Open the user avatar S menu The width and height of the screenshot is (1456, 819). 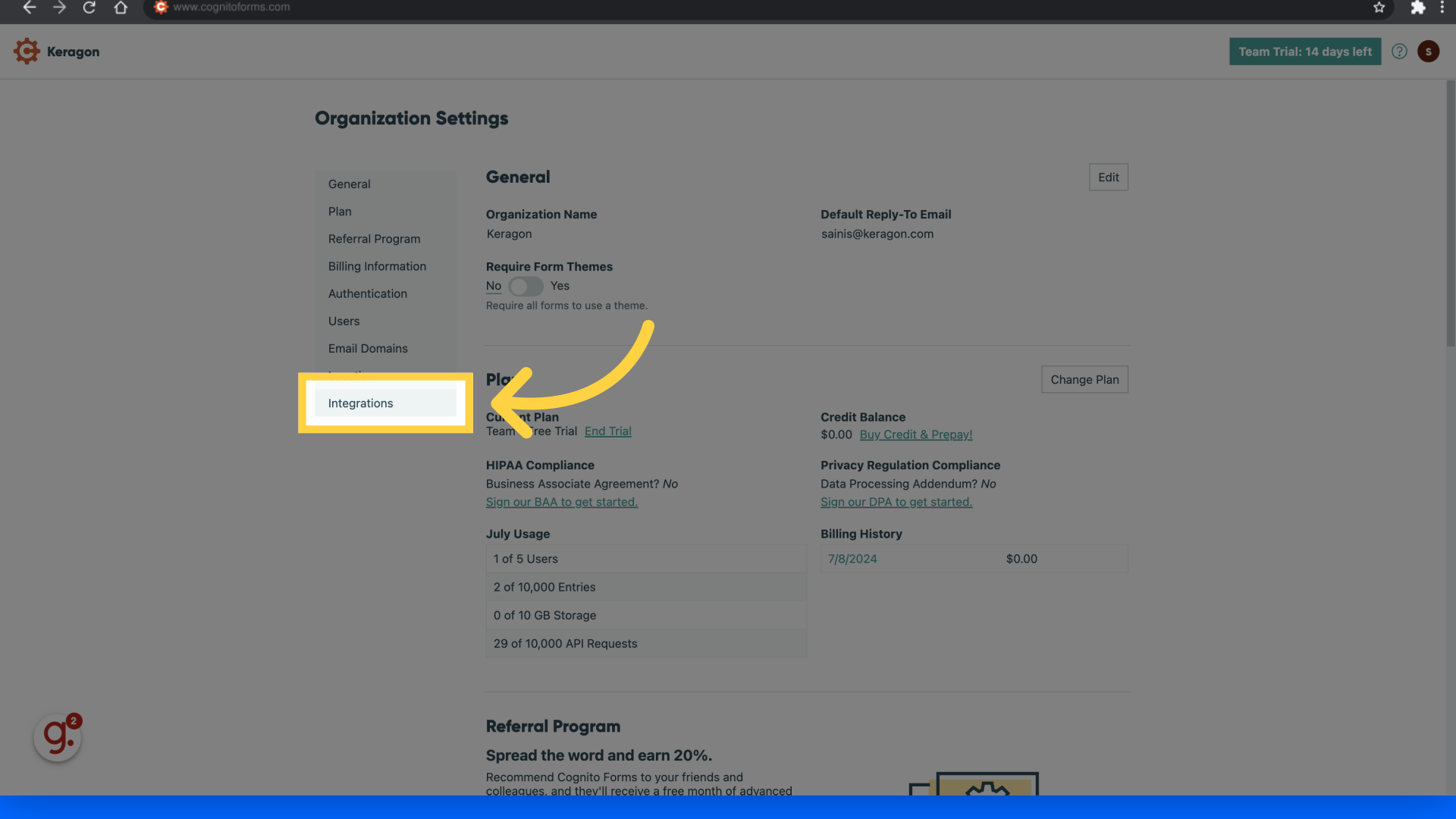(1428, 52)
